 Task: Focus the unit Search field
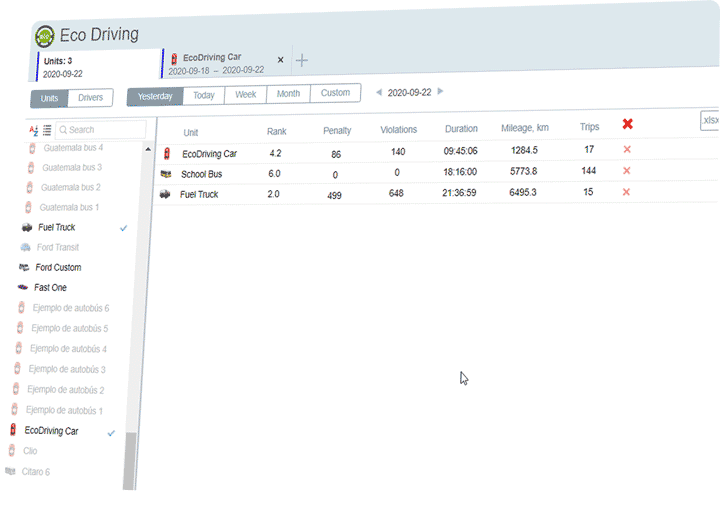coord(101,130)
